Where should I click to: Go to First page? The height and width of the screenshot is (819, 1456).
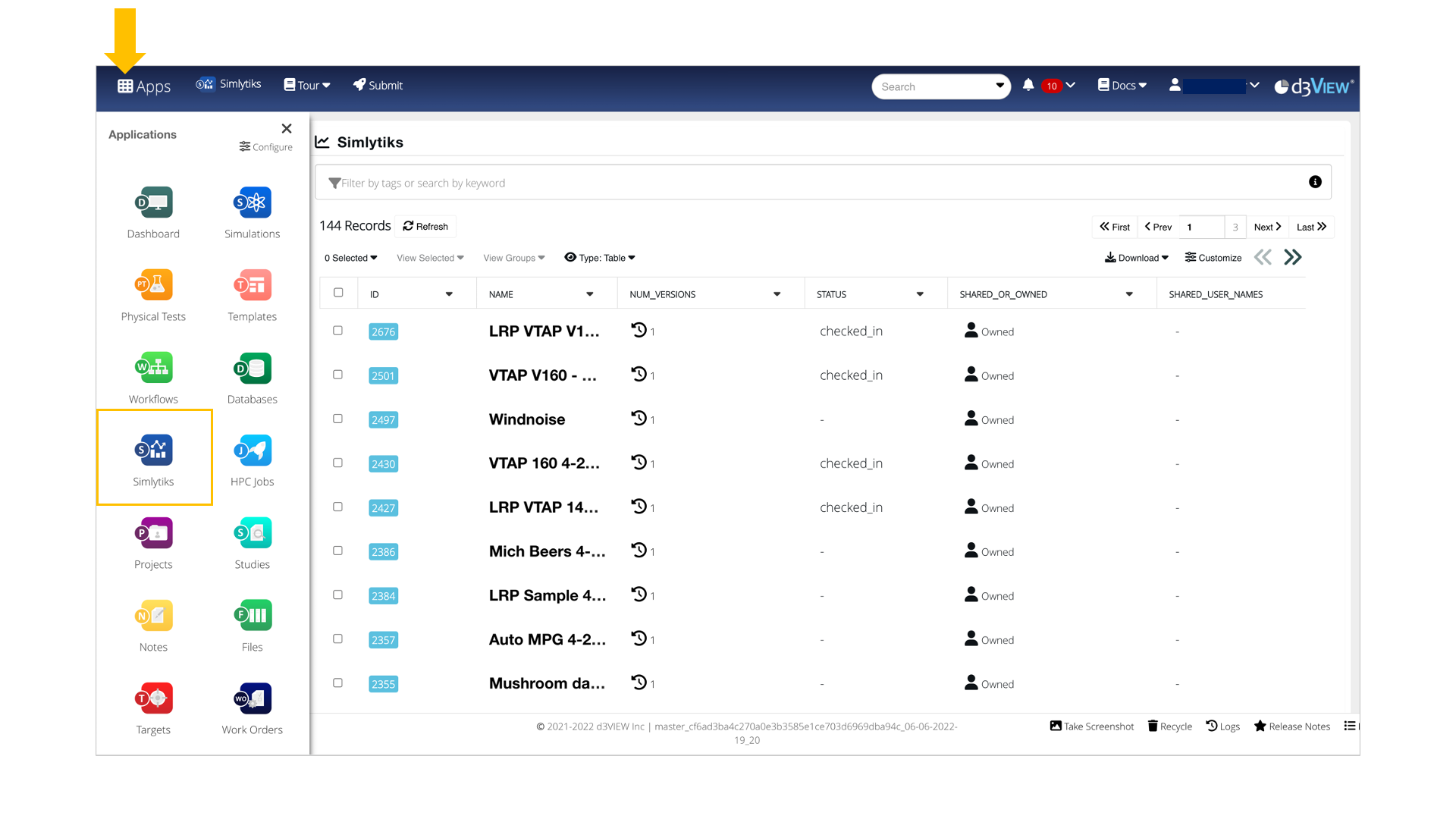(x=1115, y=227)
